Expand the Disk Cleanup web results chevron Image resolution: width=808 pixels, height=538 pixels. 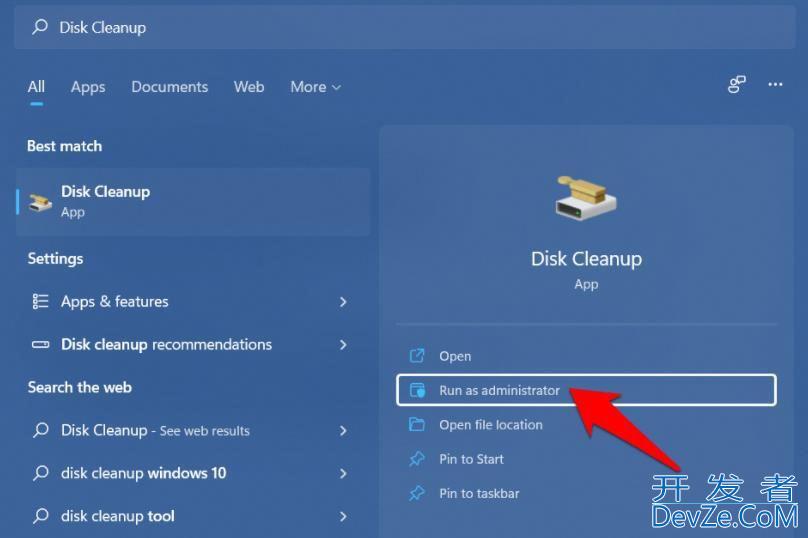(x=343, y=430)
